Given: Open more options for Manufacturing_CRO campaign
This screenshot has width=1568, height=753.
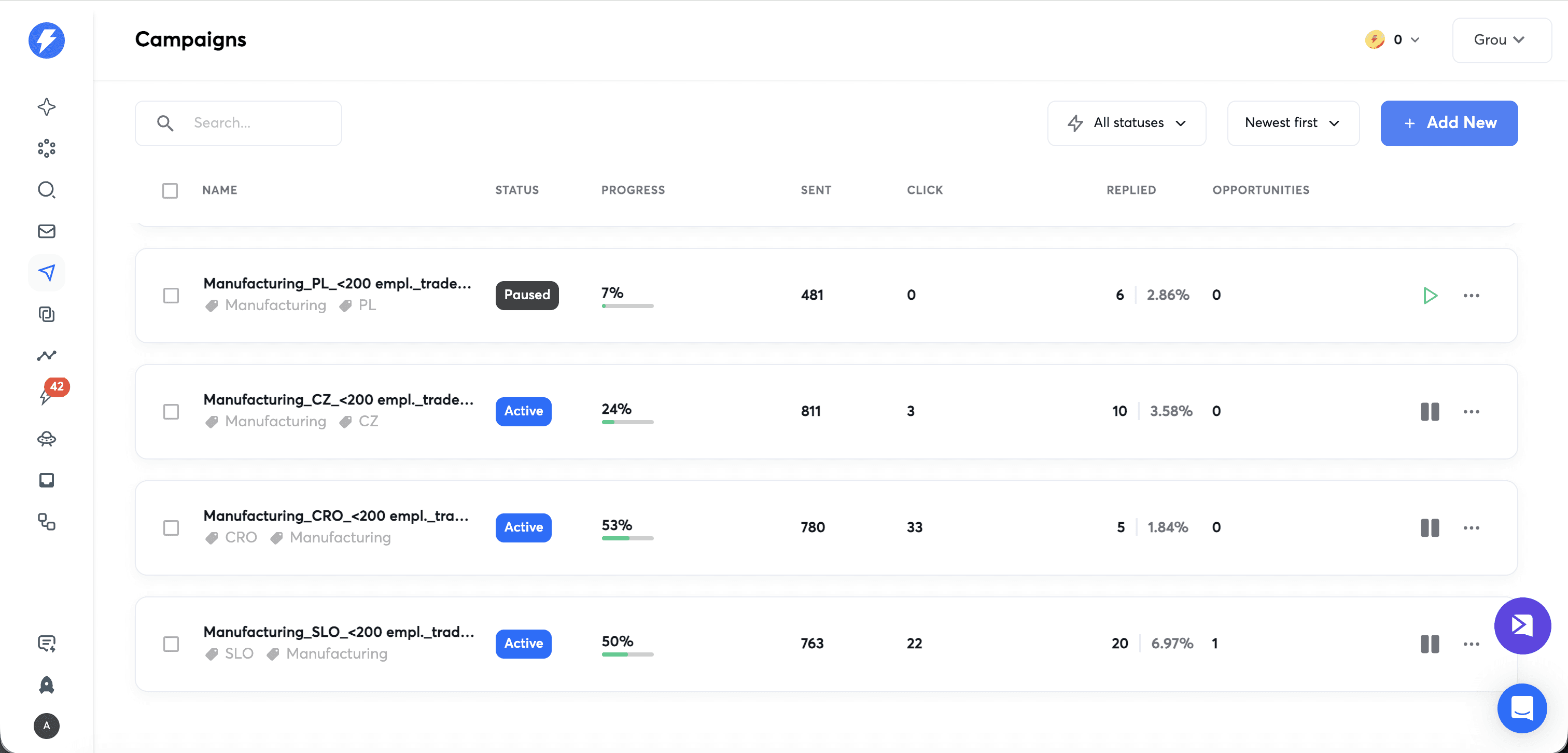Looking at the screenshot, I should tap(1471, 528).
